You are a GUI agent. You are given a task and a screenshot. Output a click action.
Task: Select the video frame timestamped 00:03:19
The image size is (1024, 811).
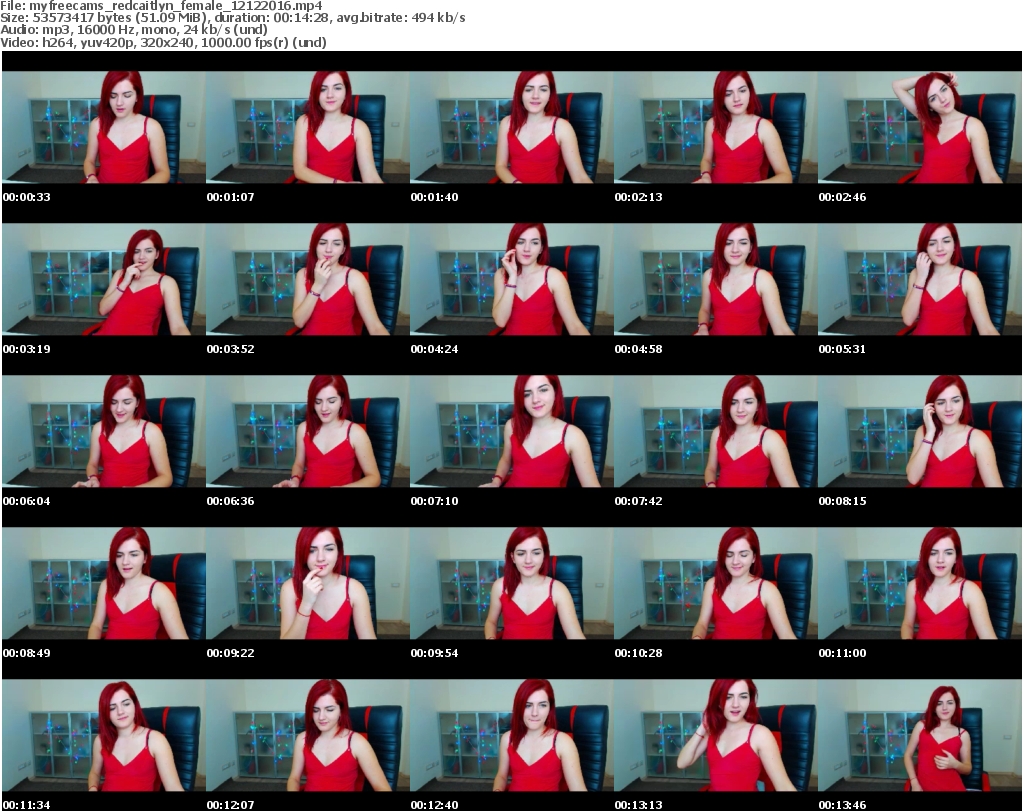point(104,279)
